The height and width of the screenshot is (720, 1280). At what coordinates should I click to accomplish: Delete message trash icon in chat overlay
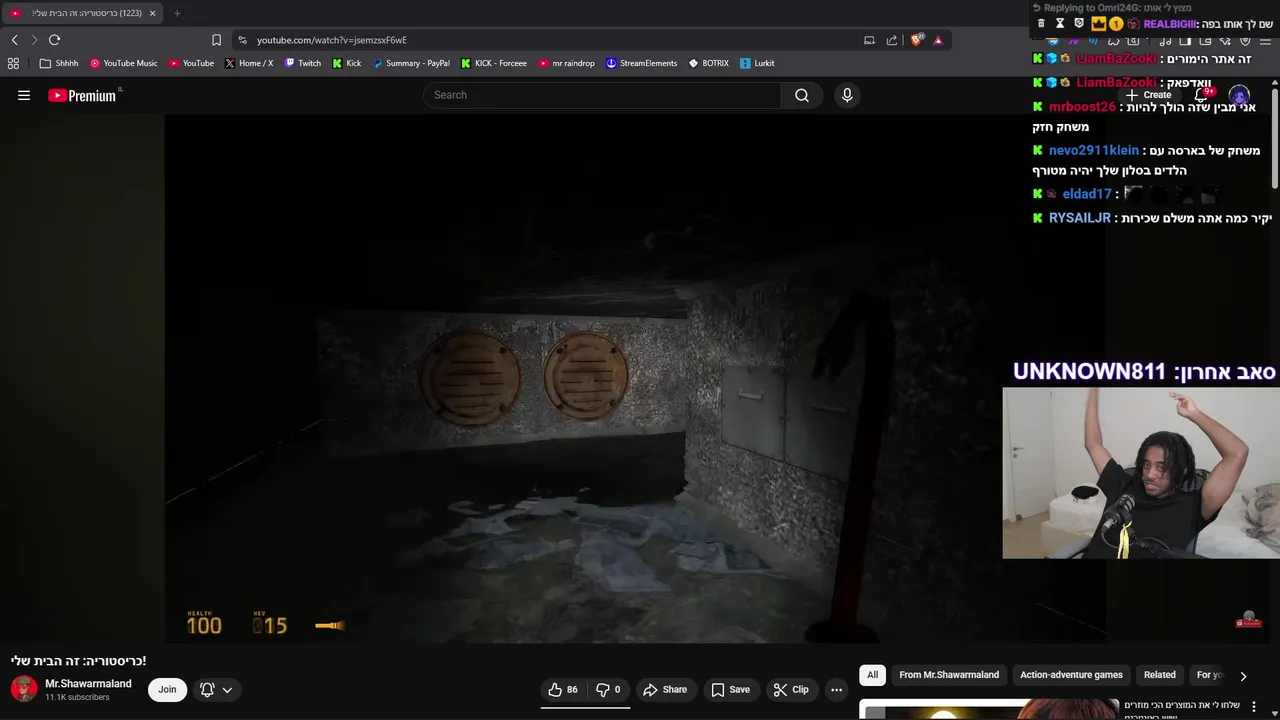[1041, 24]
